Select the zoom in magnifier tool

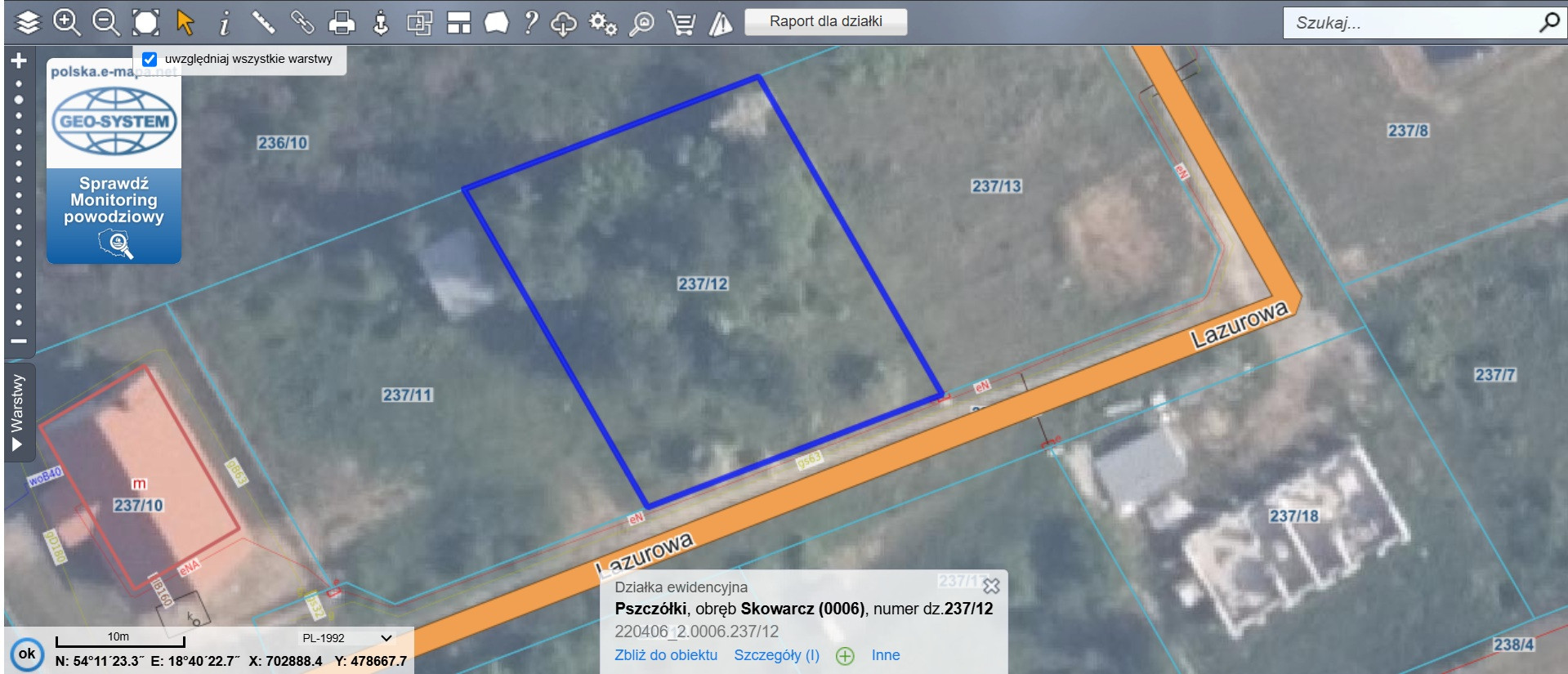tap(66, 22)
